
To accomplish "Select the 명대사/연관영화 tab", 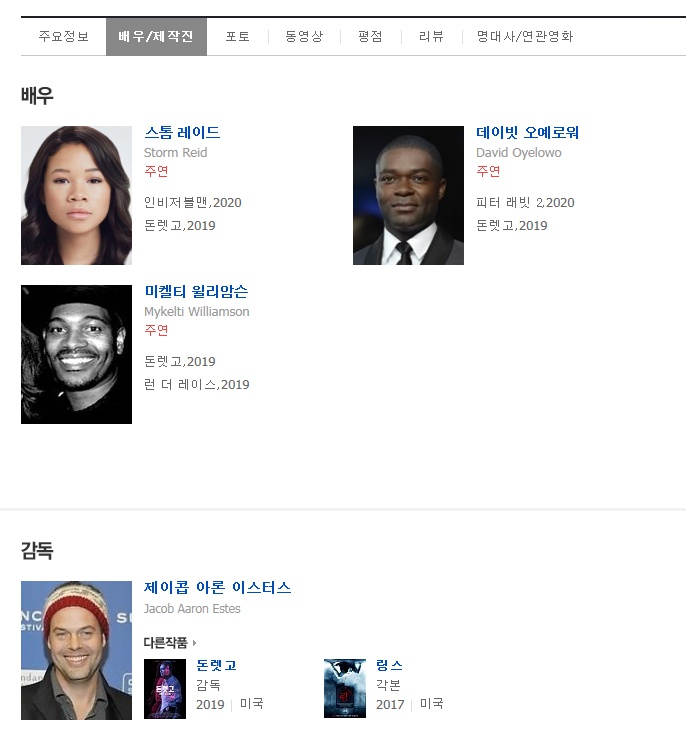I will (524, 36).
